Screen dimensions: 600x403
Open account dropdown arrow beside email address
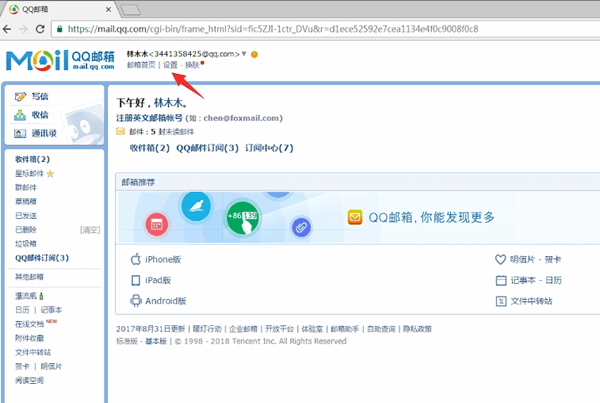coord(244,54)
